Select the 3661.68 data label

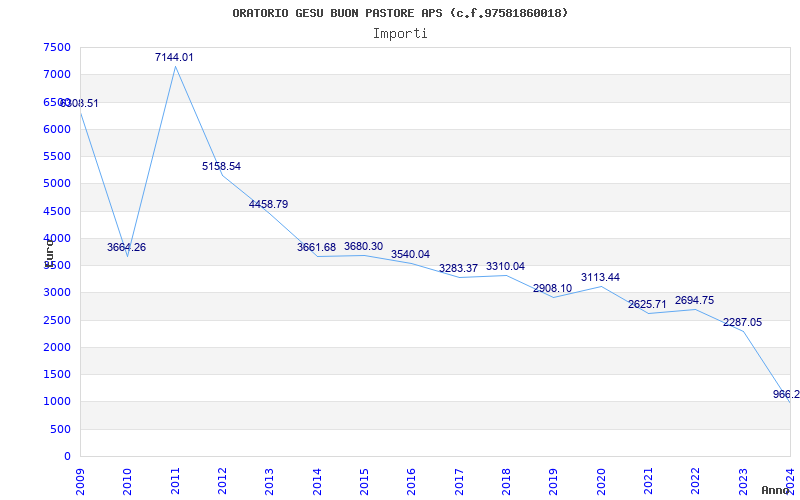point(316,247)
